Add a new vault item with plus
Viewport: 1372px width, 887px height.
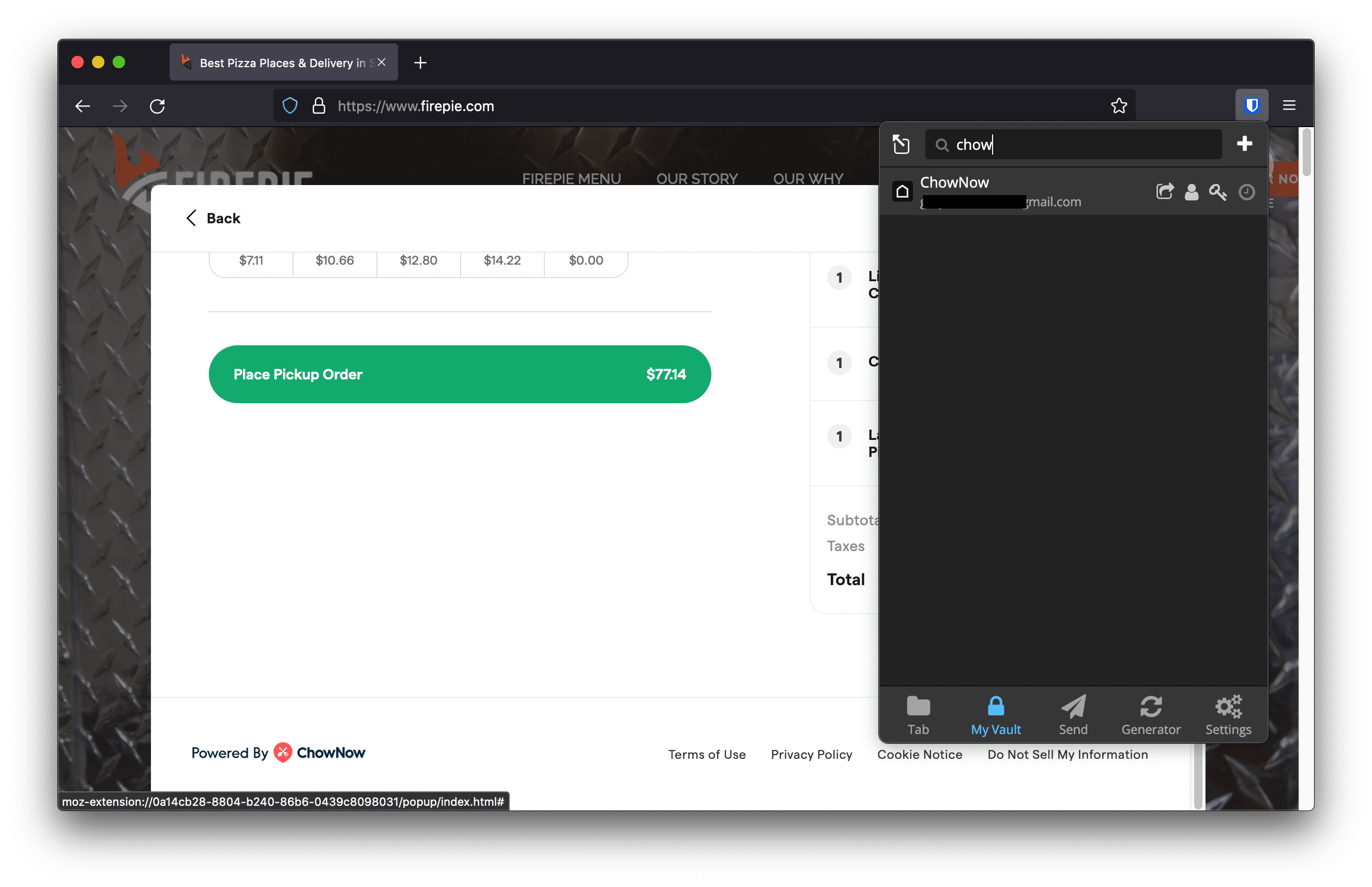point(1244,143)
